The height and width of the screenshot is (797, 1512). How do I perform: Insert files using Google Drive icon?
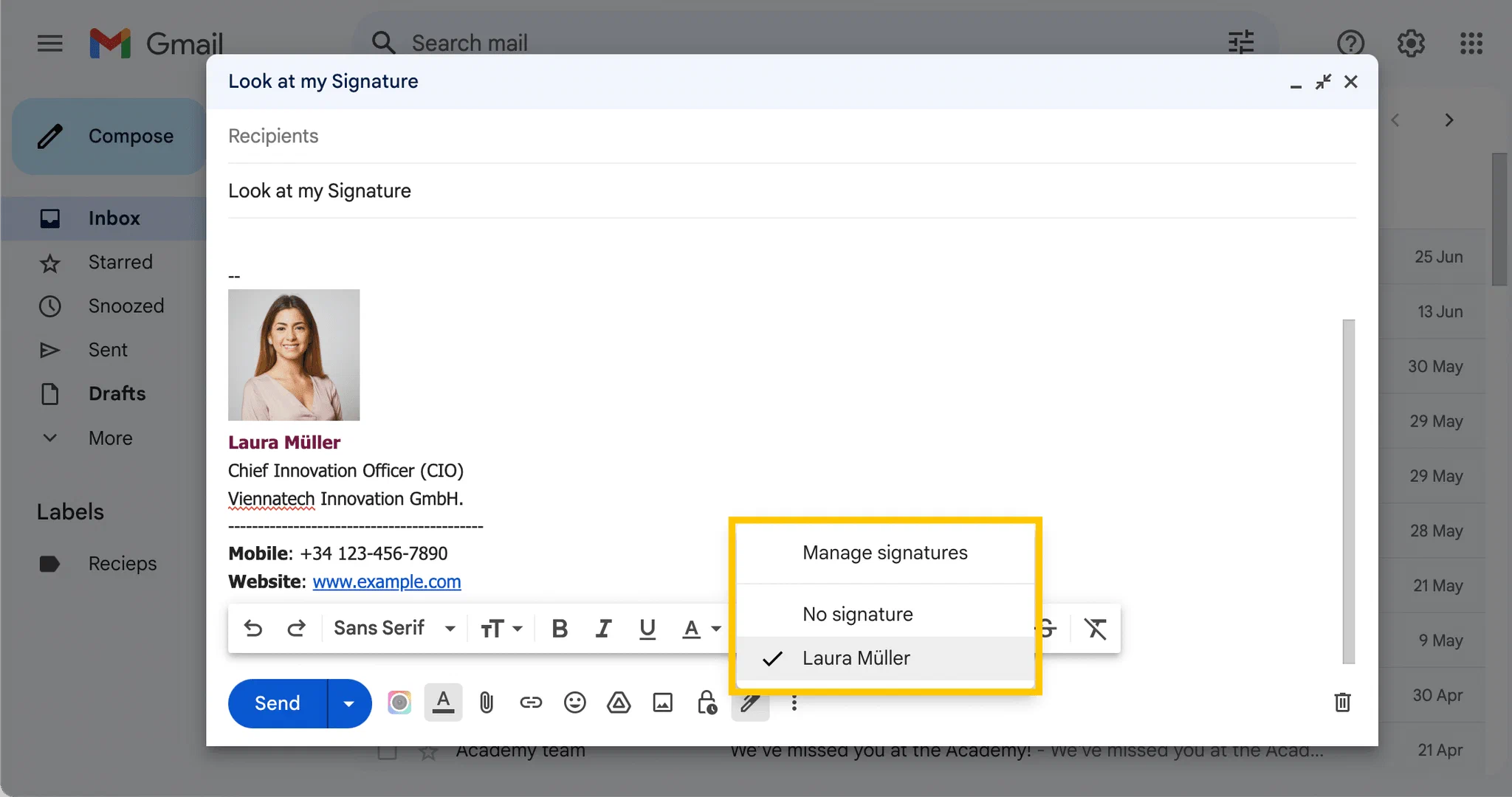[x=619, y=703]
